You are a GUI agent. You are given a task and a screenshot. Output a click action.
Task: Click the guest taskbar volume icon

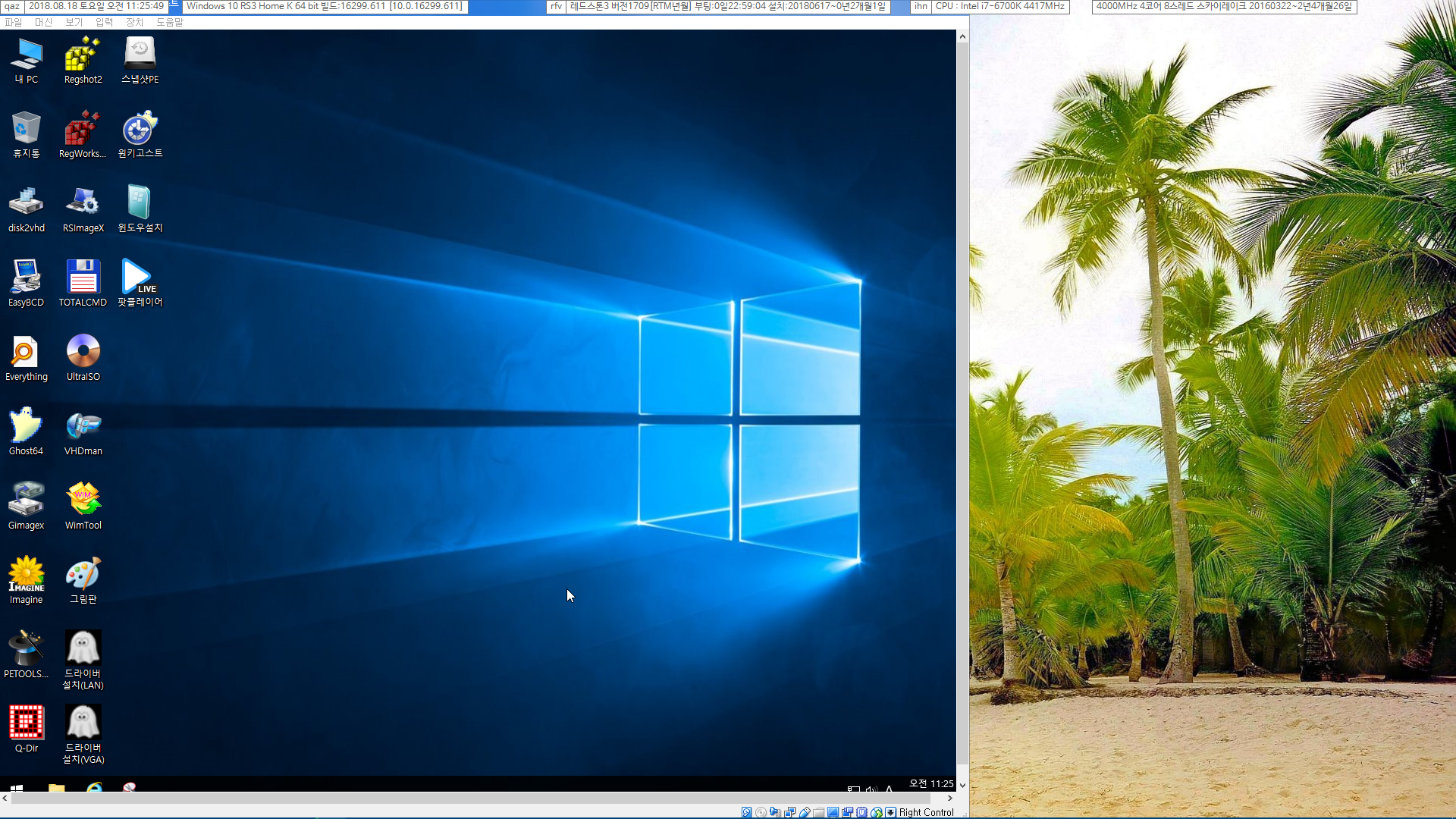coord(872,789)
